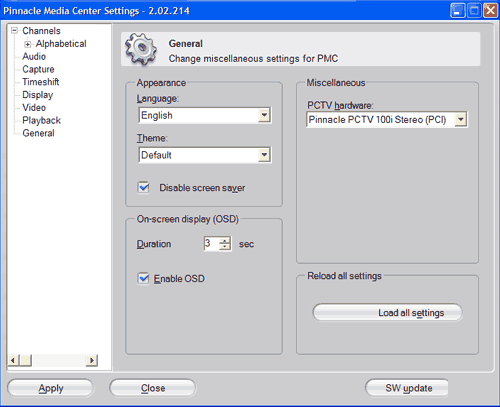Click the tree horizontal scrollbar thumb
The width and height of the screenshot is (500, 407).
(26, 360)
